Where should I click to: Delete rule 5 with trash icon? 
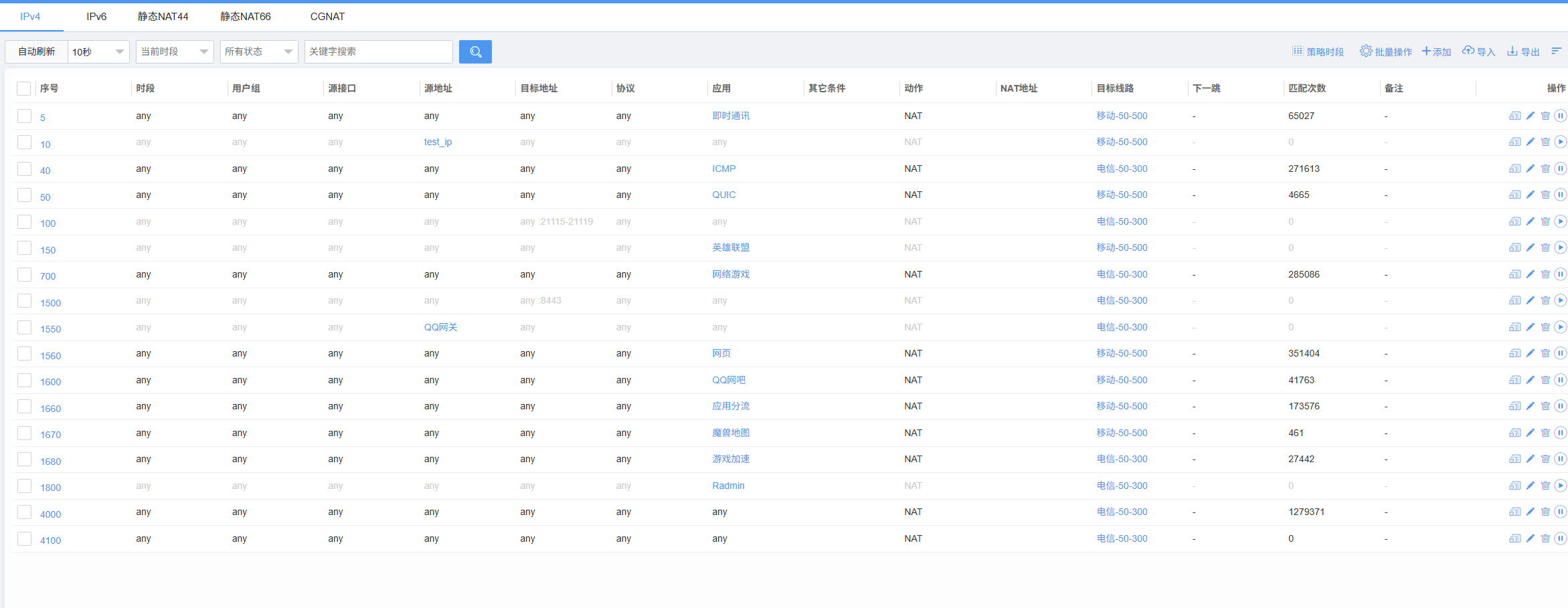point(1545,116)
